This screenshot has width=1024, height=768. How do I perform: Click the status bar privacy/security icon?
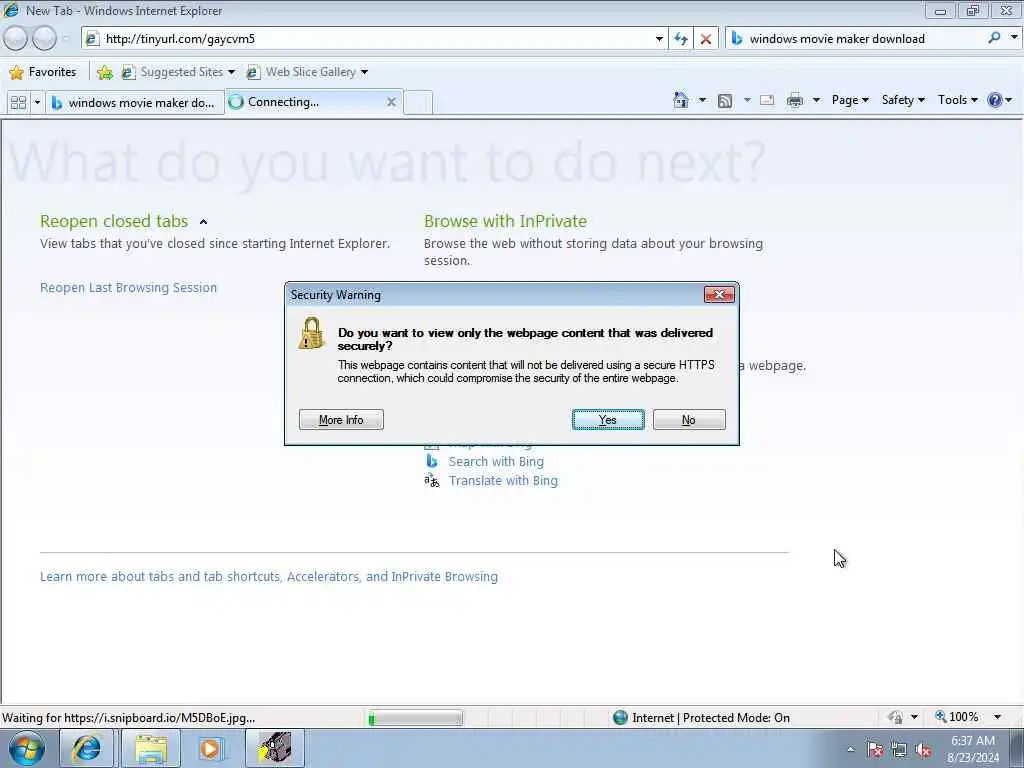pyautogui.click(x=895, y=717)
